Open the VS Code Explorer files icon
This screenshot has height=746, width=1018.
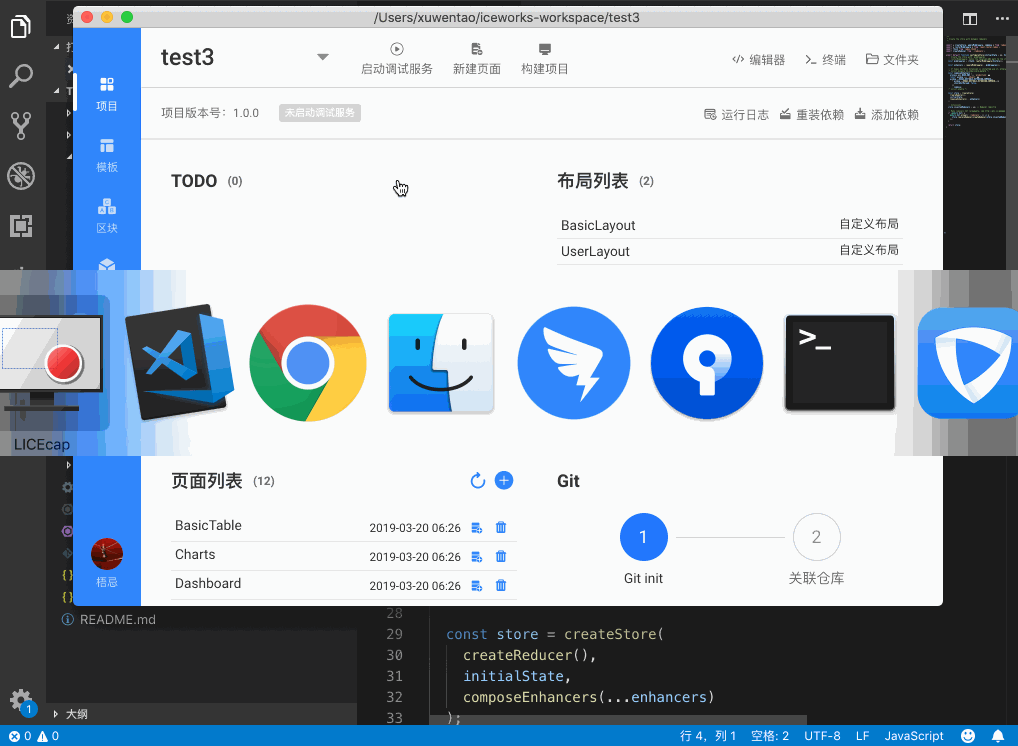point(21,27)
